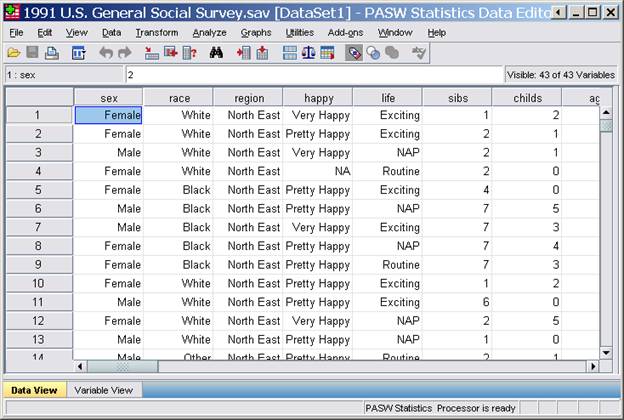Select the sex column header
Viewport: 624px width, 420px height.
point(109,98)
